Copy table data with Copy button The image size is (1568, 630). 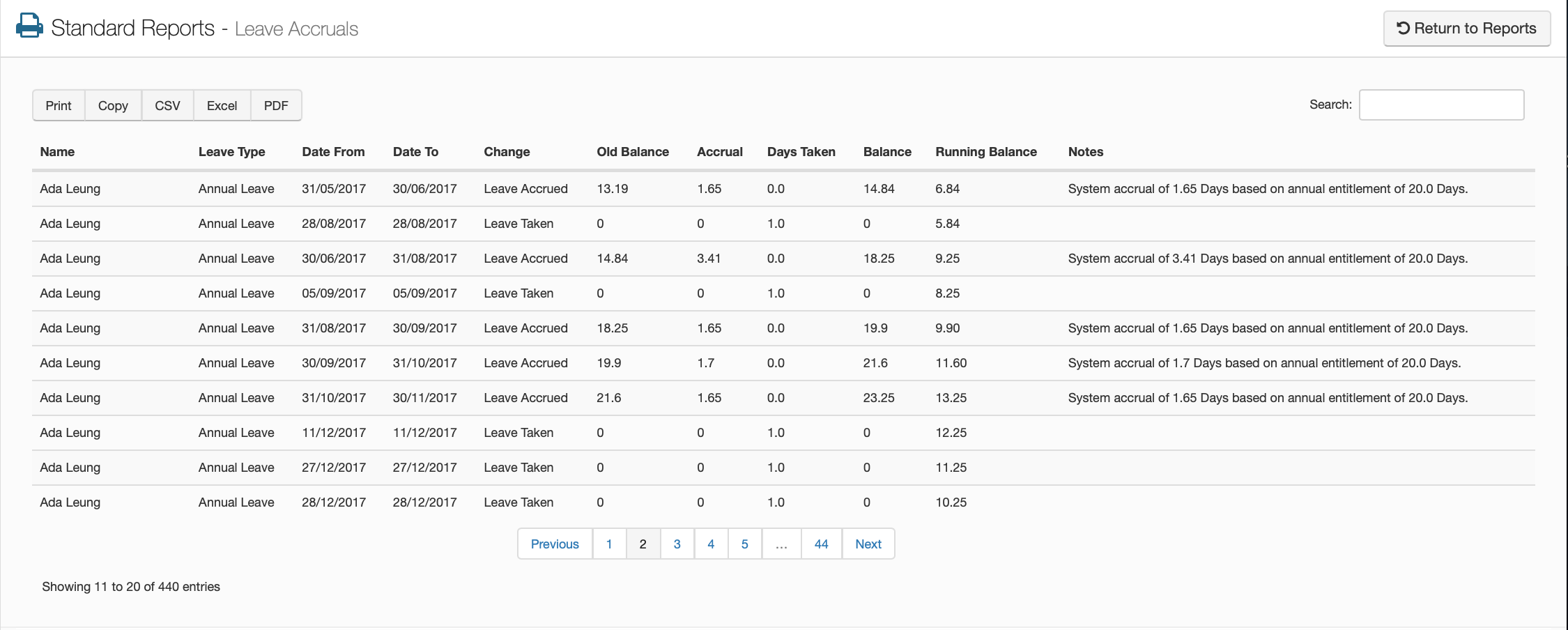113,105
